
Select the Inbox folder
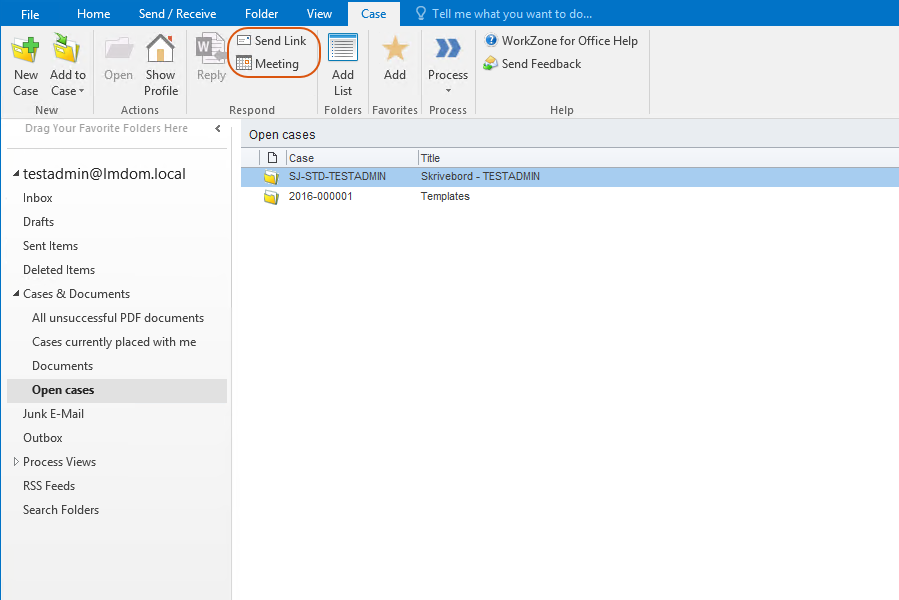coord(38,198)
